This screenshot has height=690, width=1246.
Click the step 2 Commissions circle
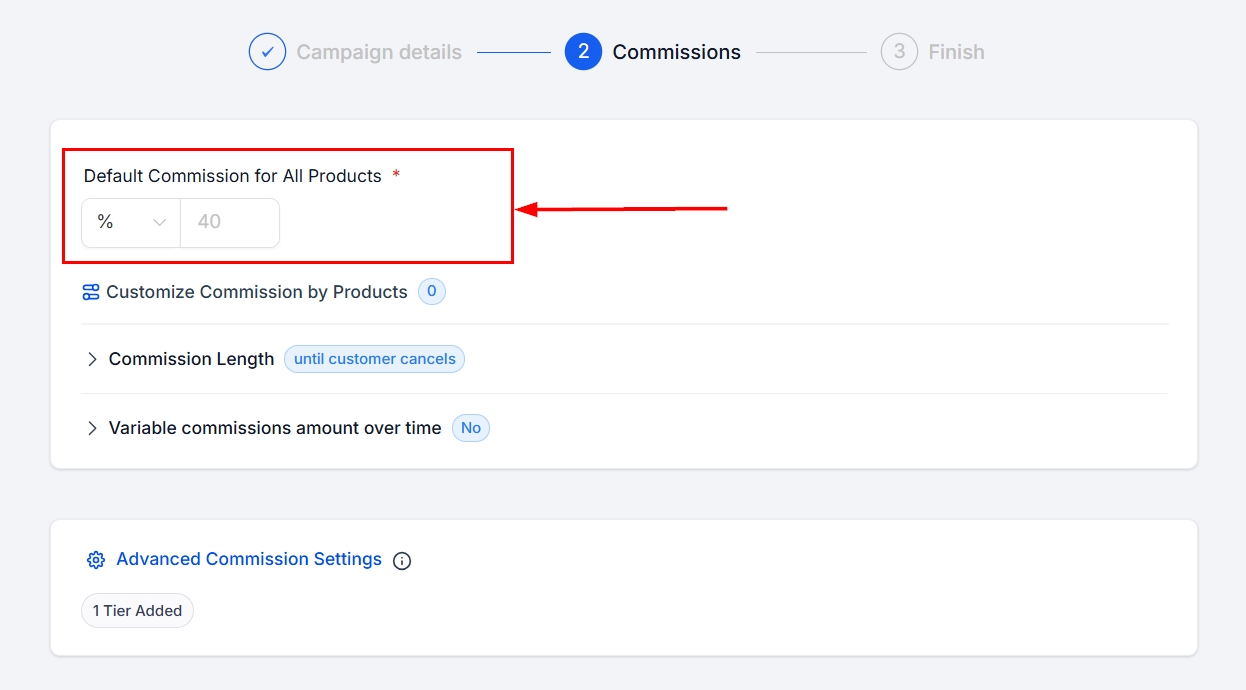tap(583, 52)
